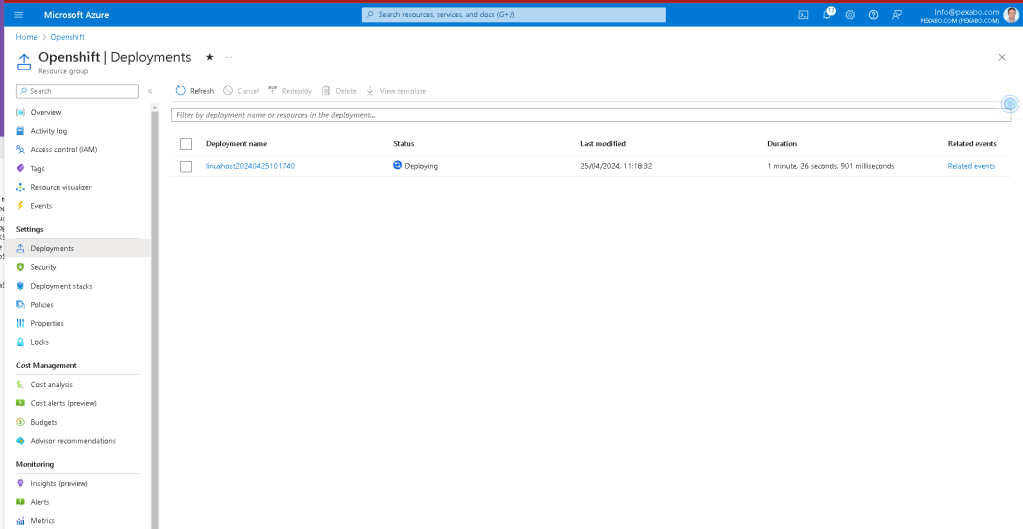Click View template in toolbar
The height and width of the screenshot is (529, 1023).
click(395, 91)
